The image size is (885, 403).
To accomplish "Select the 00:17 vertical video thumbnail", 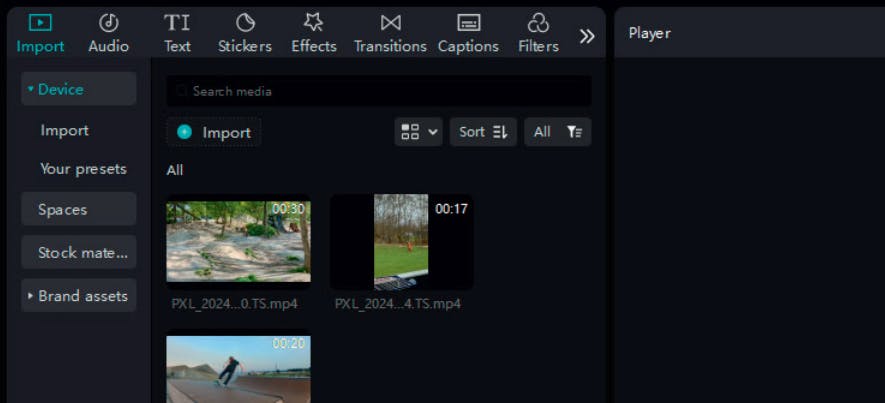I will pos(401,242).
